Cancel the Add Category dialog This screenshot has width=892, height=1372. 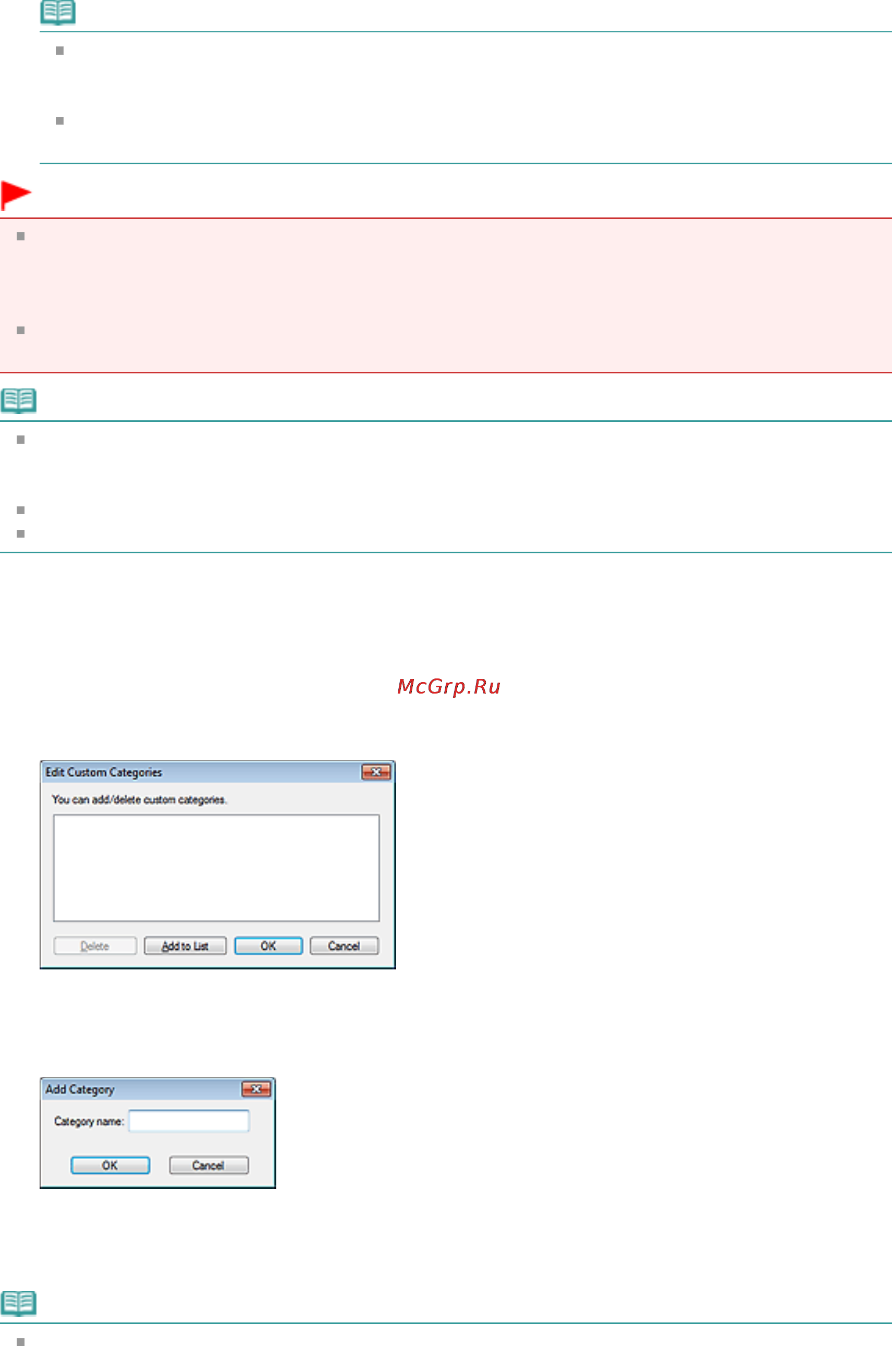(x=209, y=1165)
